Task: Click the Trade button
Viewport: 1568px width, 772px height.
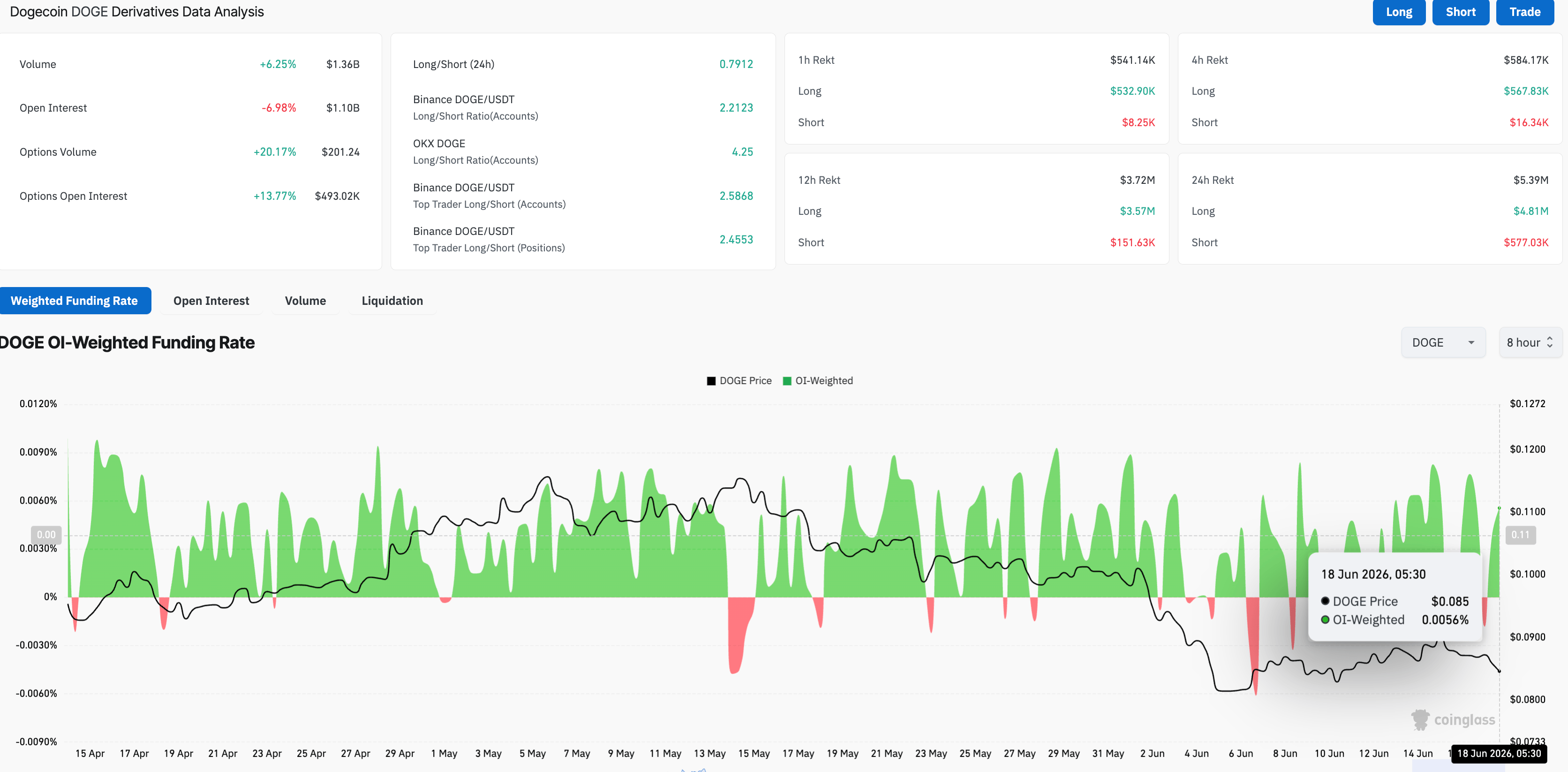Action: [1525, 12]
